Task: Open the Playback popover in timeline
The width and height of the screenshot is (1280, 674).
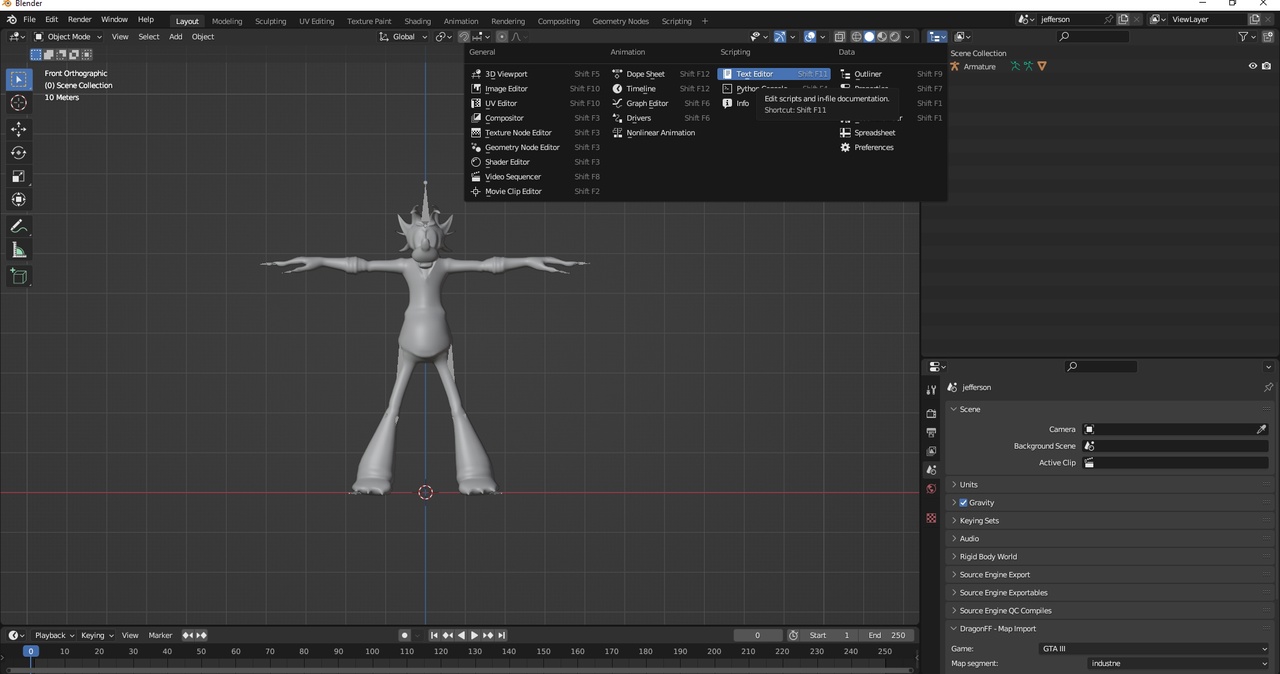Action: pos(54,636)
